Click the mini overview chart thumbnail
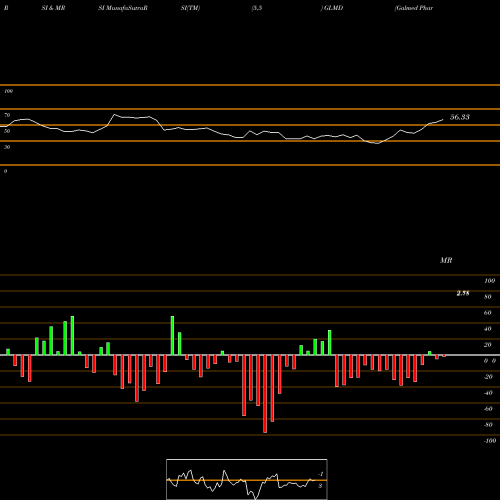 click(x=247, y=479)
